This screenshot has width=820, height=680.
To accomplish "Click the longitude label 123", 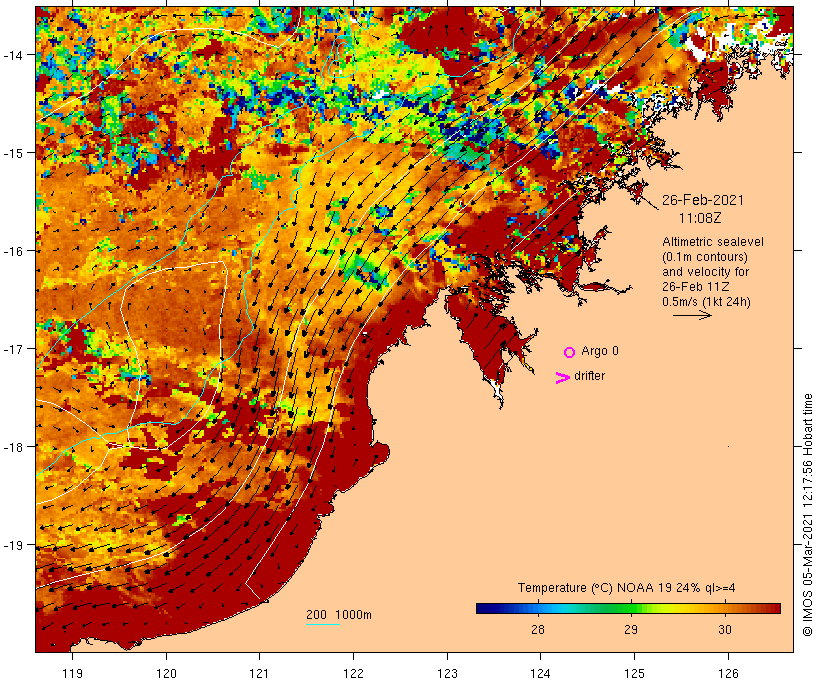I will 447,673.
